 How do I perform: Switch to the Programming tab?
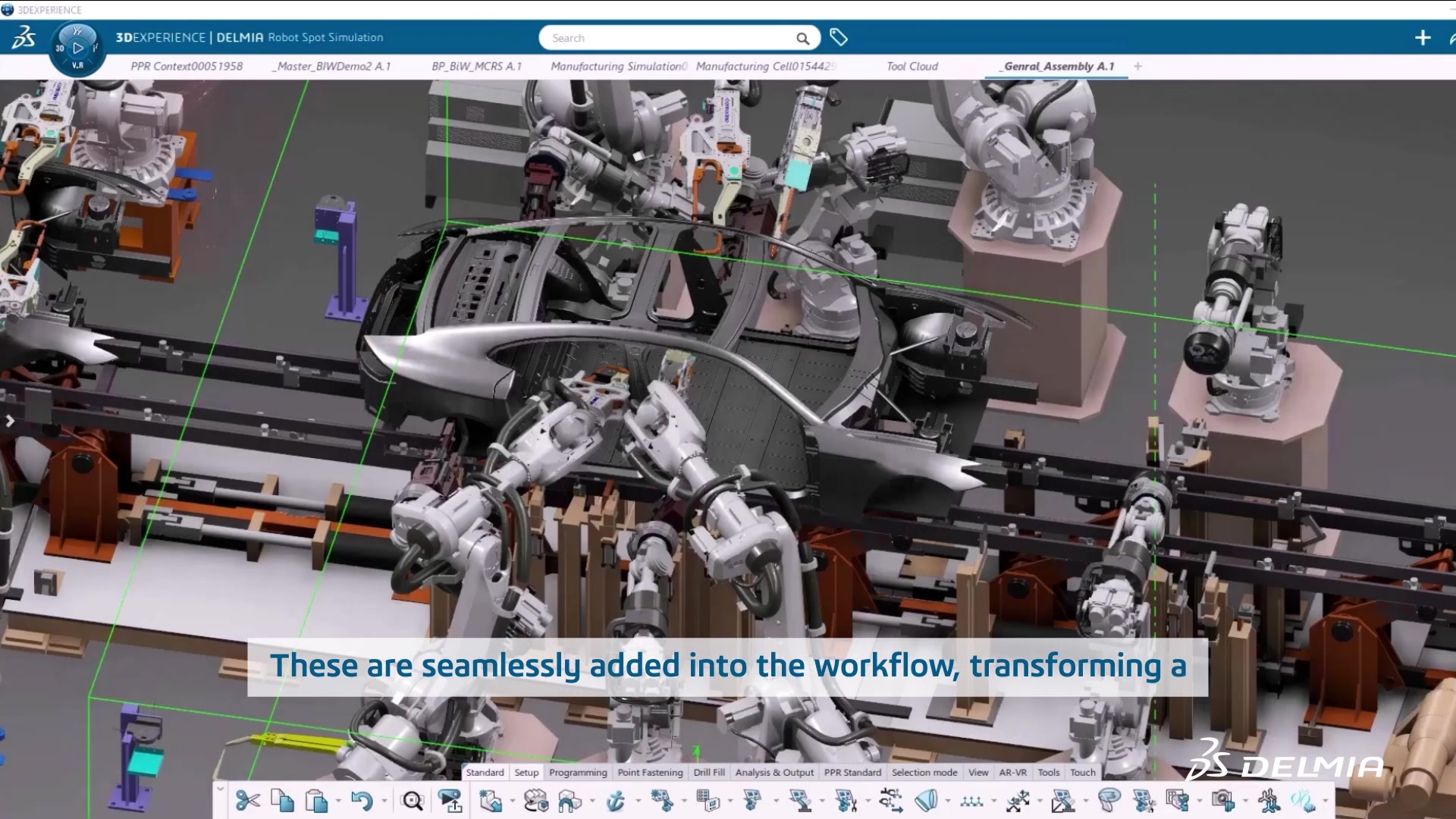pos(578,772)
